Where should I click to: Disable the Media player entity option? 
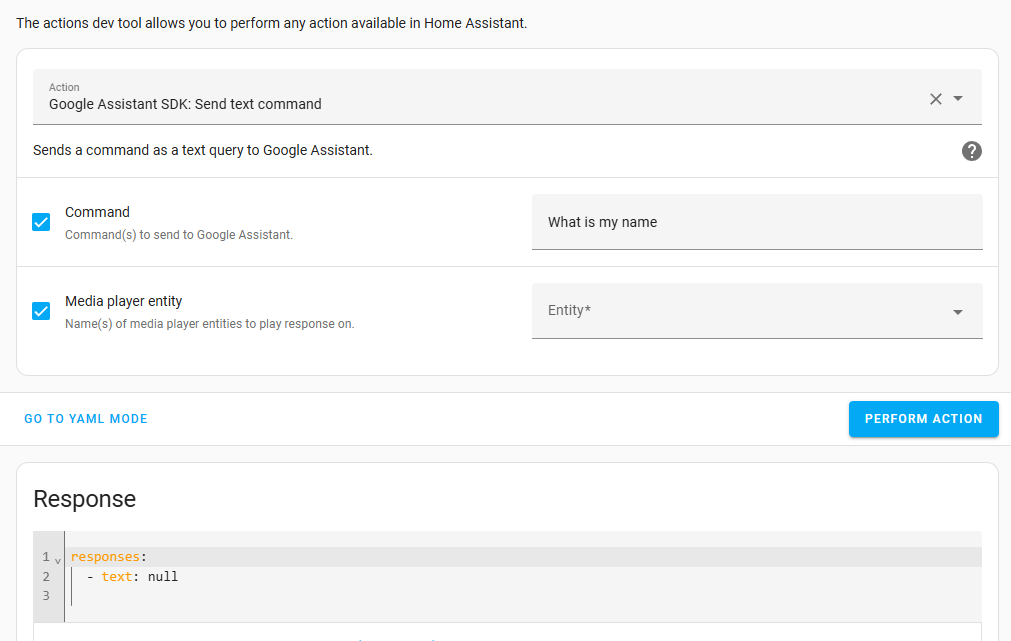(x=40, y=310)
